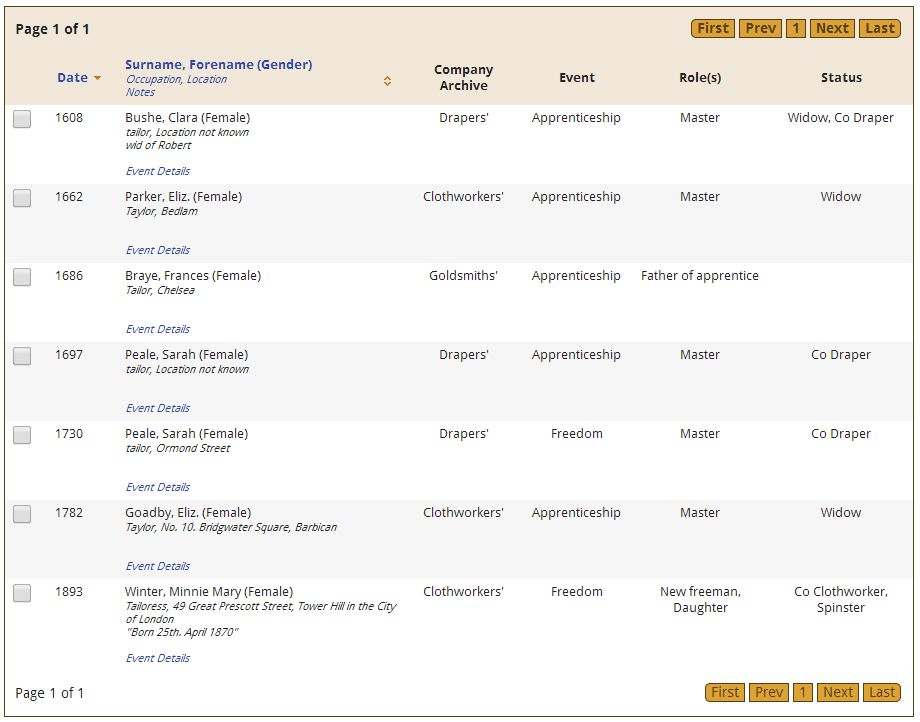Check the box for Winter, Minnie Mary
The height and width of the screenshot is (722, 920).
point(22,594)
